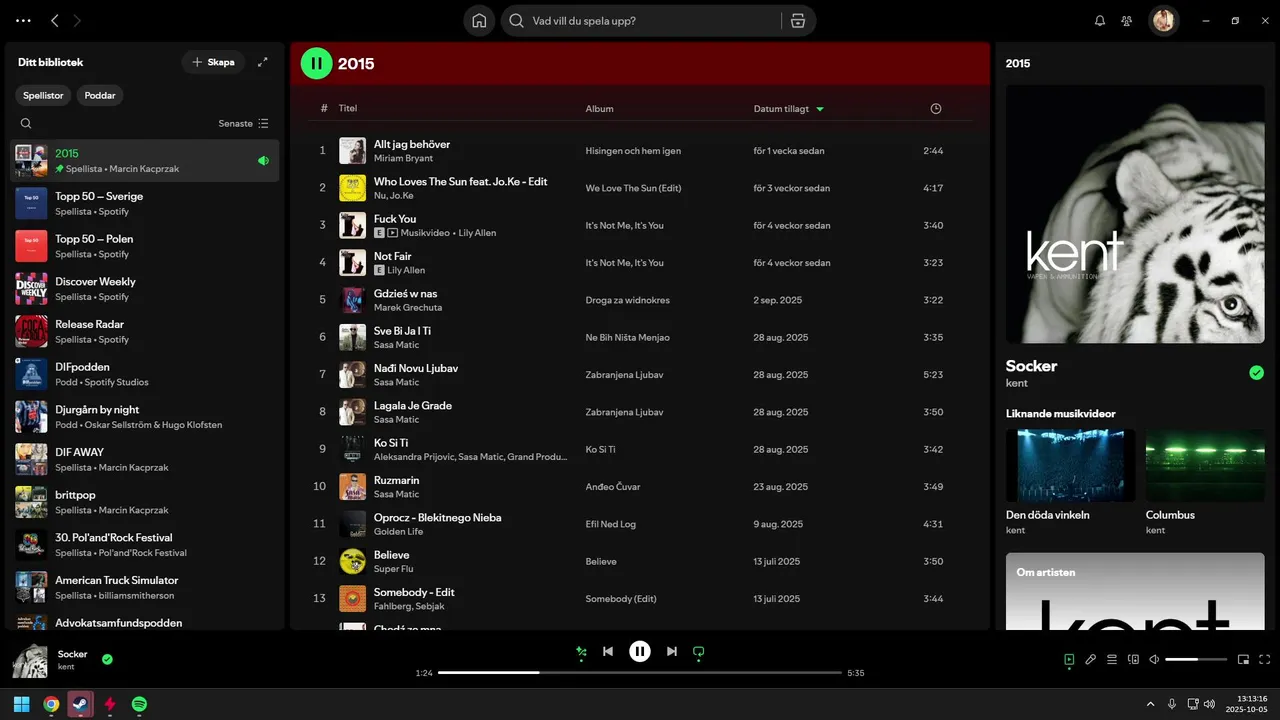Open the Senaste sort dropdown
Image resolution: width=1280 pixels, height=720 pixels.
pyautogui.click(x=244, y=123)
